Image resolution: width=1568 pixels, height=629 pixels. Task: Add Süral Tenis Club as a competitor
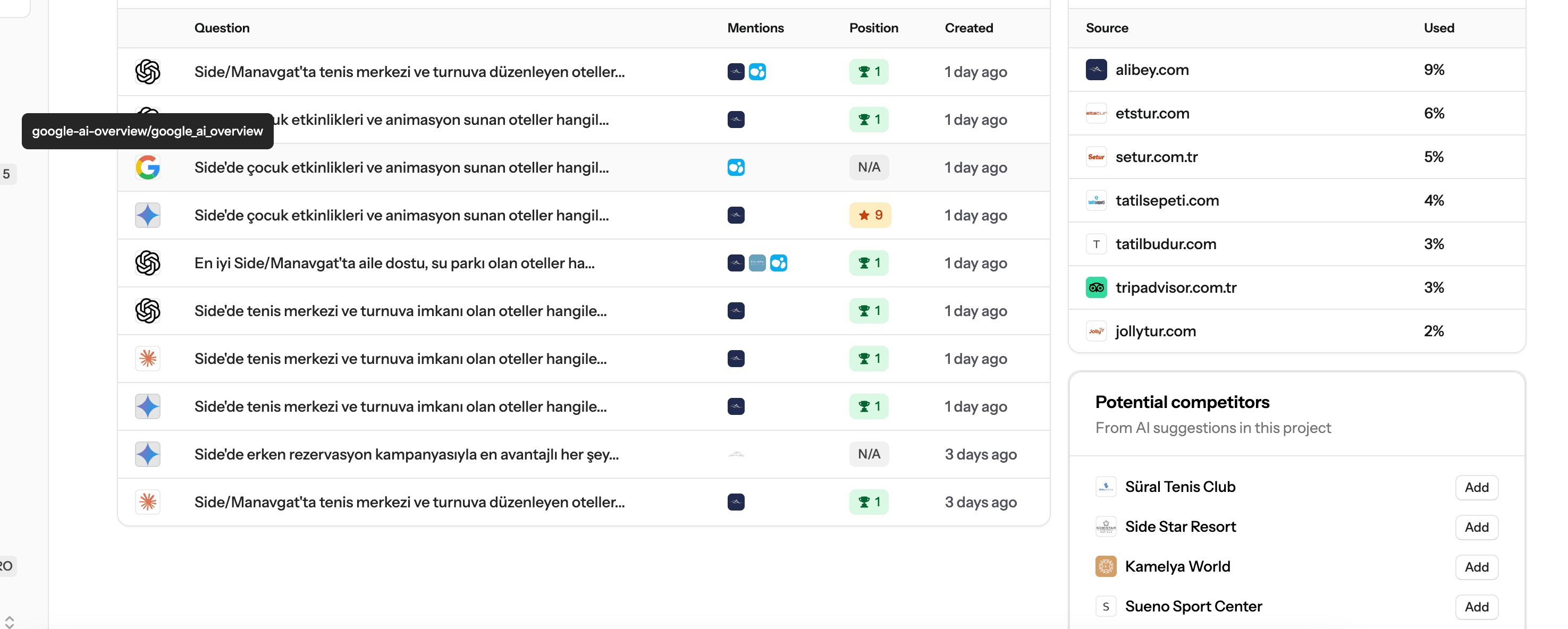tap(1476, 487)
